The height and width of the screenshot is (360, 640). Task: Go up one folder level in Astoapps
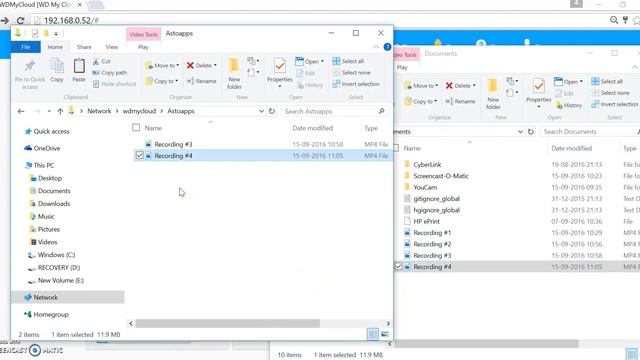pos(60,111)
